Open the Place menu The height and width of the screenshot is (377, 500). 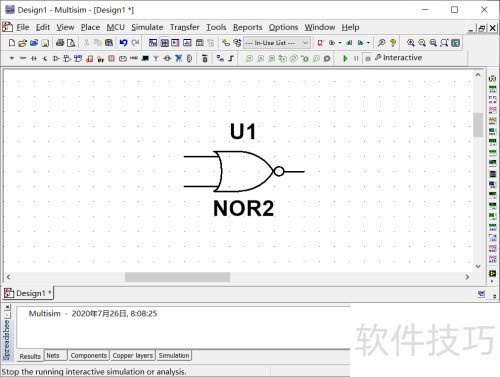click(90, 27)
